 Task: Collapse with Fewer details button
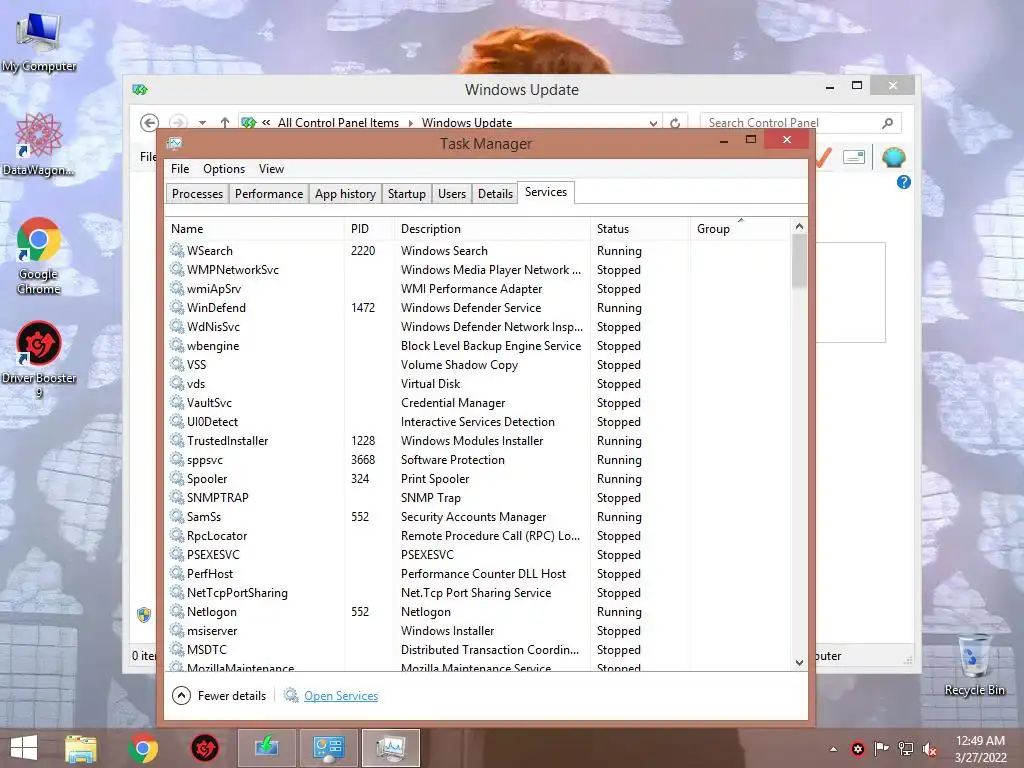(x=219, y=696)
